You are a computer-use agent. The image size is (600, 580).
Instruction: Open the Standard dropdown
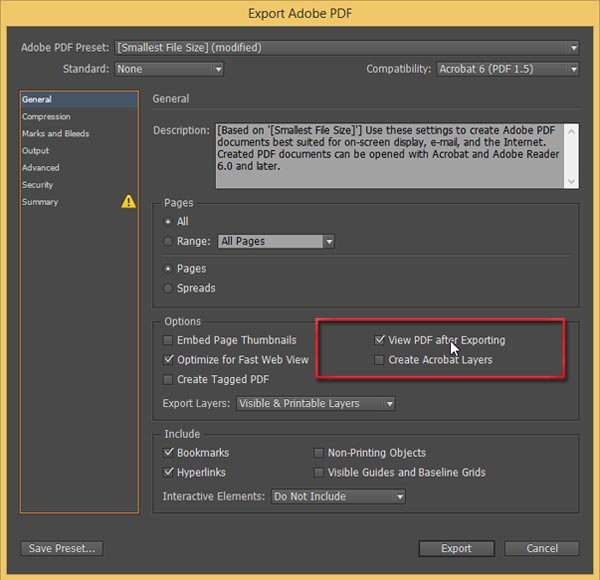pos(169,69)
